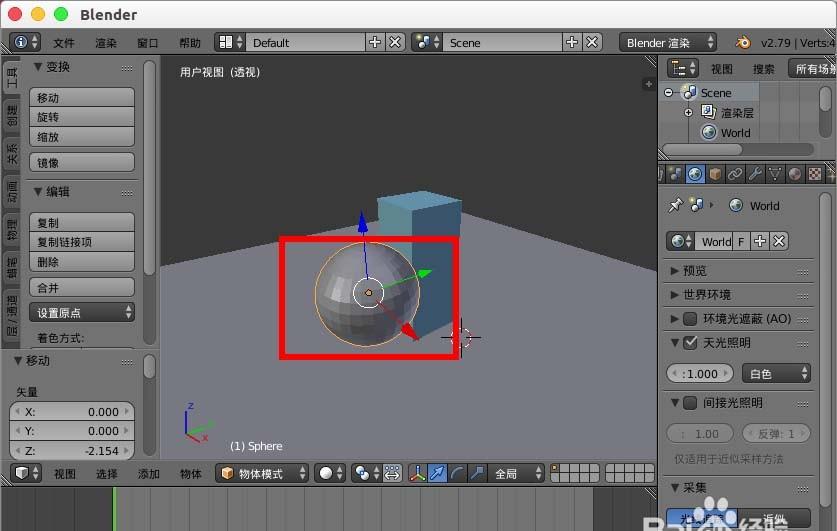Image resolution: width=837 pixels, height=531 pixels.
Task: Select the Constraints properties tab chain icon
Action: tap(735, 174)
